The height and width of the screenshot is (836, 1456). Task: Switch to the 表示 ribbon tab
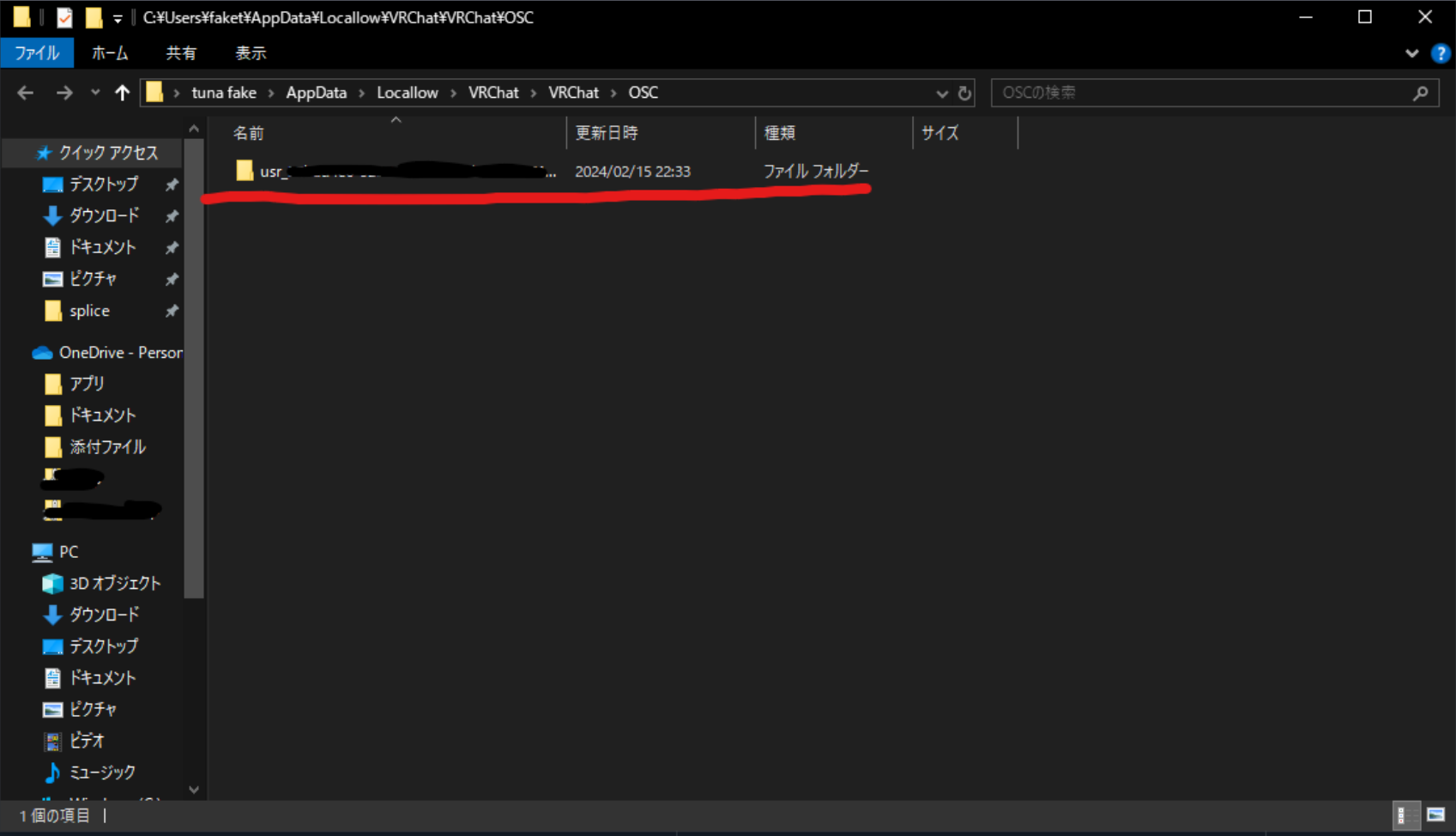coord(251,53)
